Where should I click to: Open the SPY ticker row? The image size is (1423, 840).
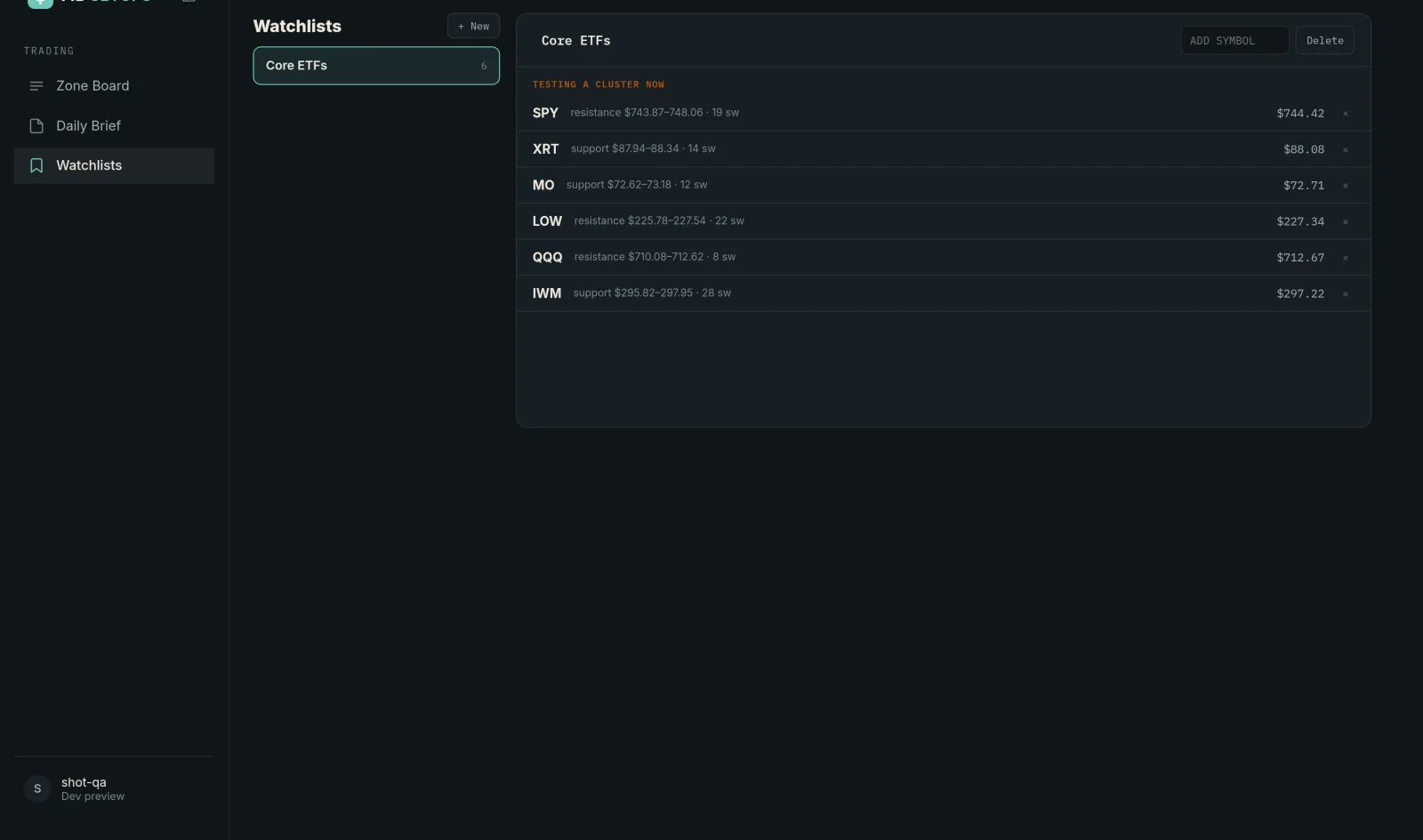tap(944, 113)
